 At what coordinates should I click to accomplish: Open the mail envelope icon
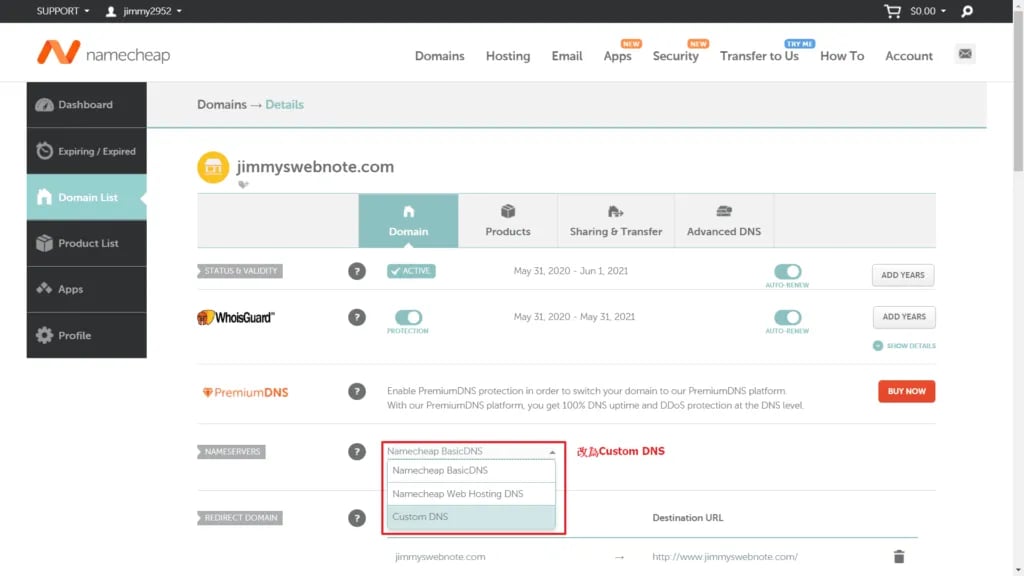pos(965,54)
